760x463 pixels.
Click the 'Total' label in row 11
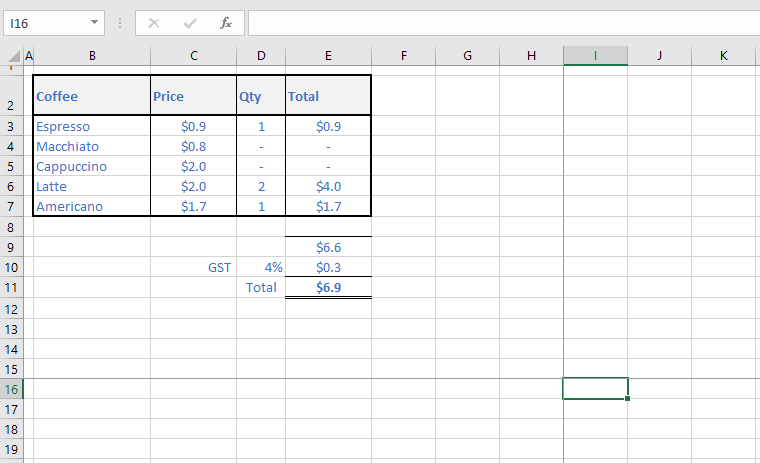(x=261, y=287)
